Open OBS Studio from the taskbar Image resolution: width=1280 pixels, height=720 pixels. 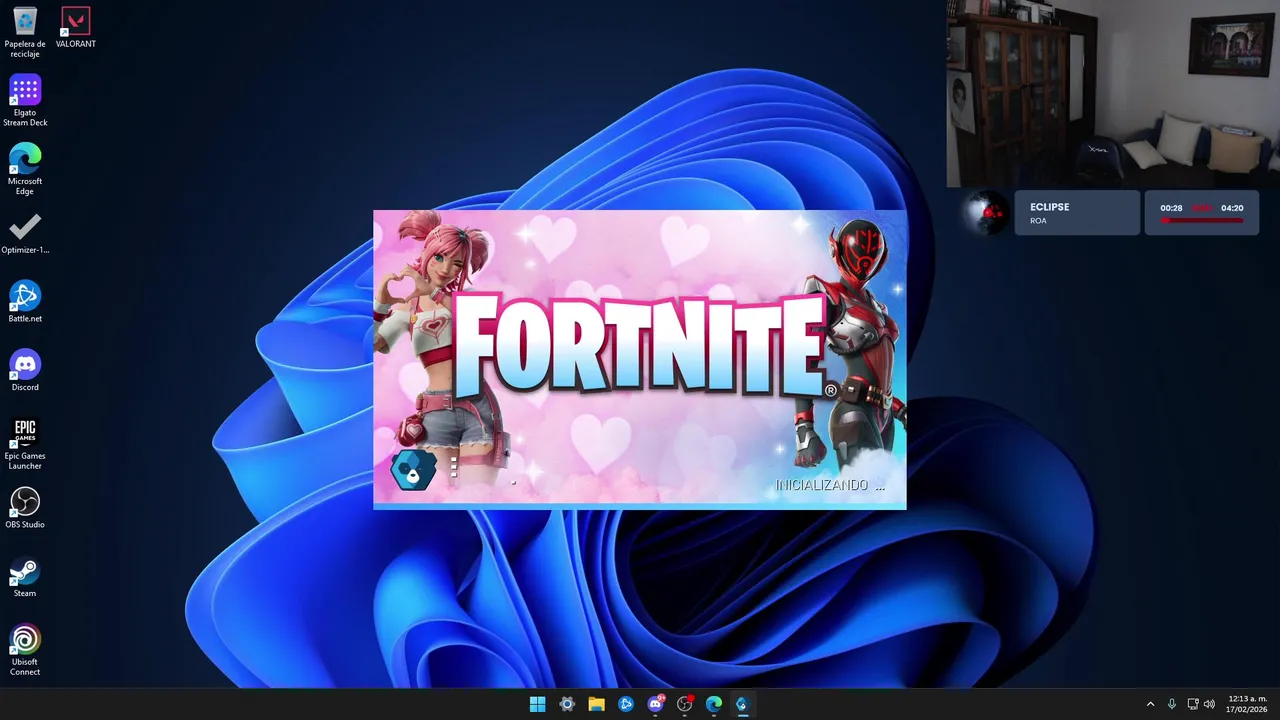click(684, 704)
